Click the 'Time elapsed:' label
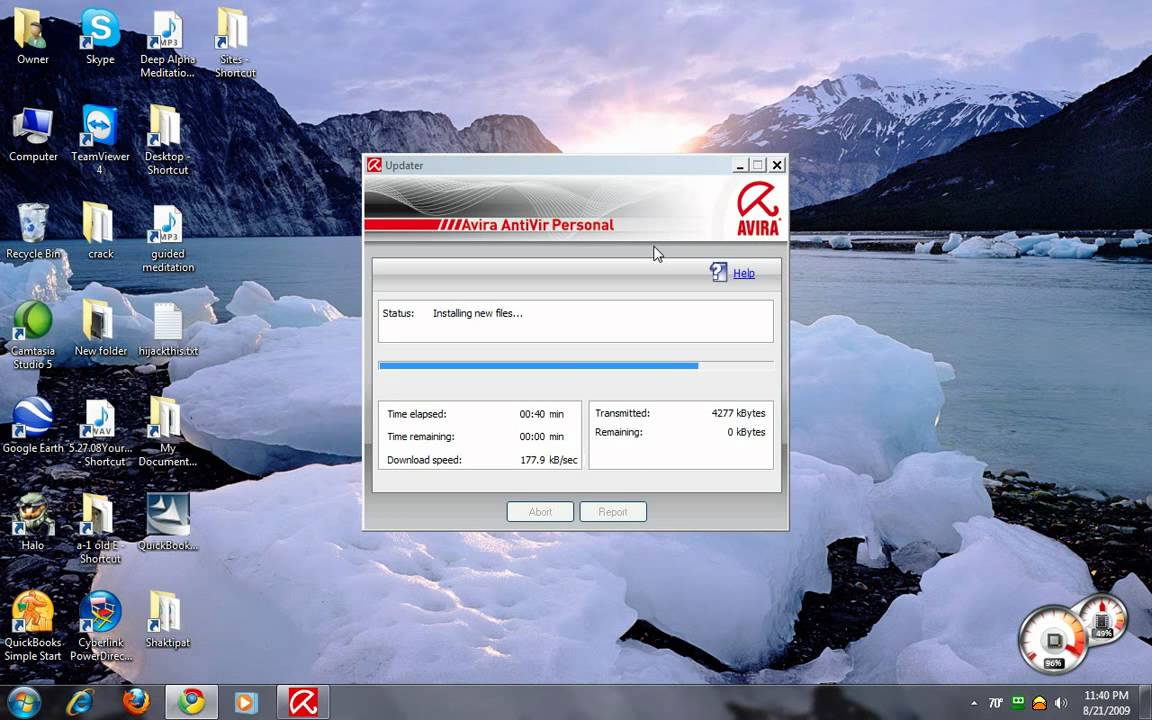This screenshot has height=720, width=1152. [x=417, y=414]
